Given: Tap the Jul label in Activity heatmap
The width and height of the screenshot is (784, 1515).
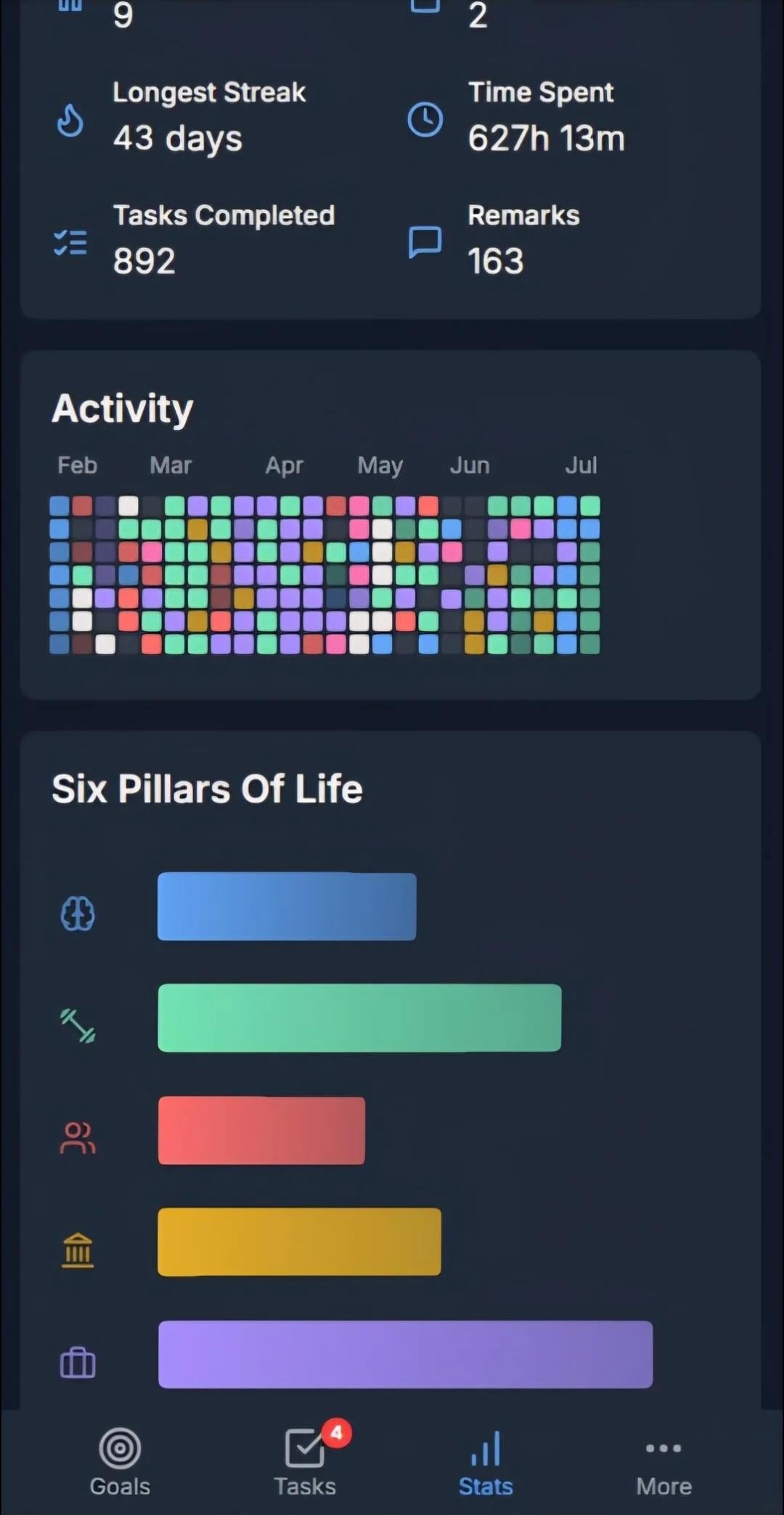Looking at the screenshot, I should click(581, 465).
